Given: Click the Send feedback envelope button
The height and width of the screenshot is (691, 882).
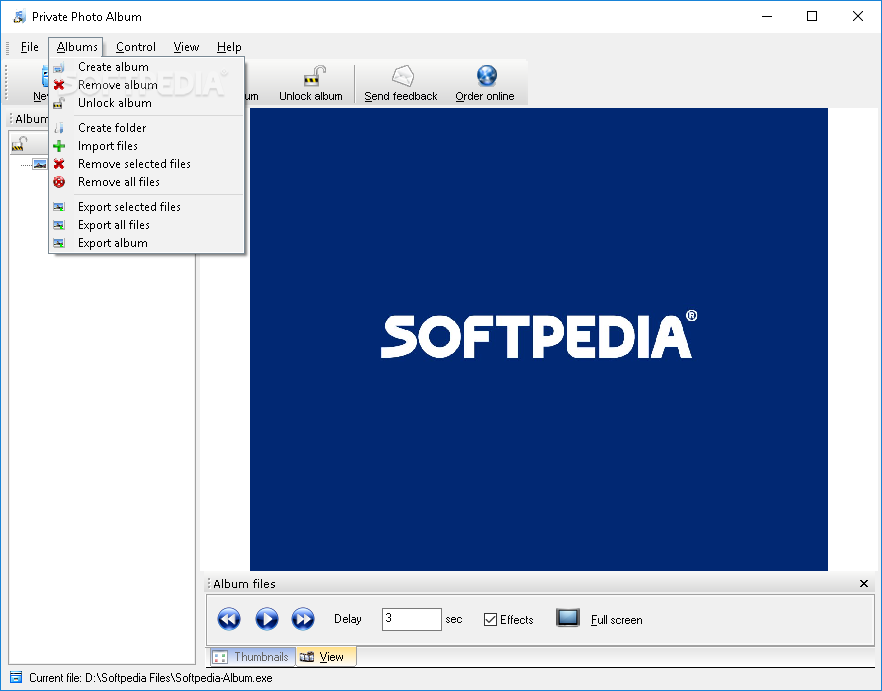Looking at the screenshot, I should coord(400,83).
